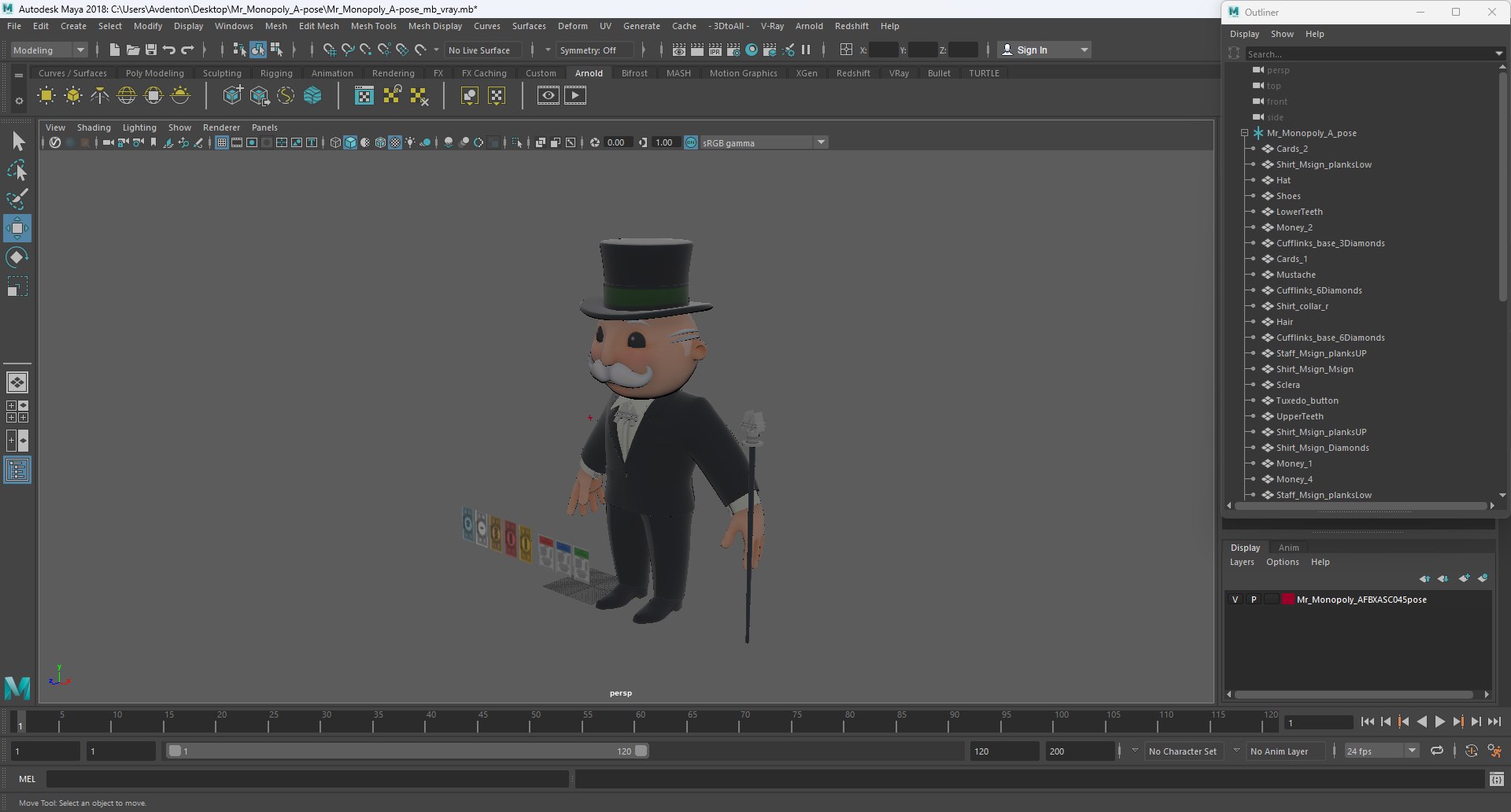1511x812 pixels.
Task: Create a layer from selected objects
Action: [1483, 578]
